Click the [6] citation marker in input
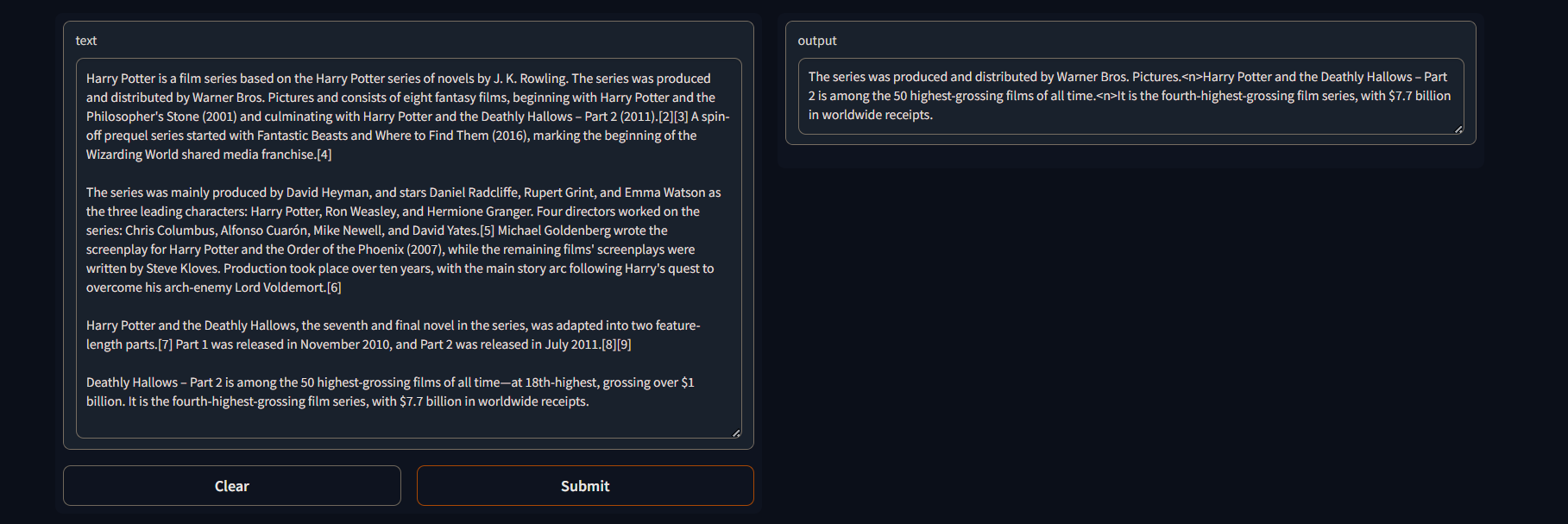1568x524 pixels. [334, 287]
